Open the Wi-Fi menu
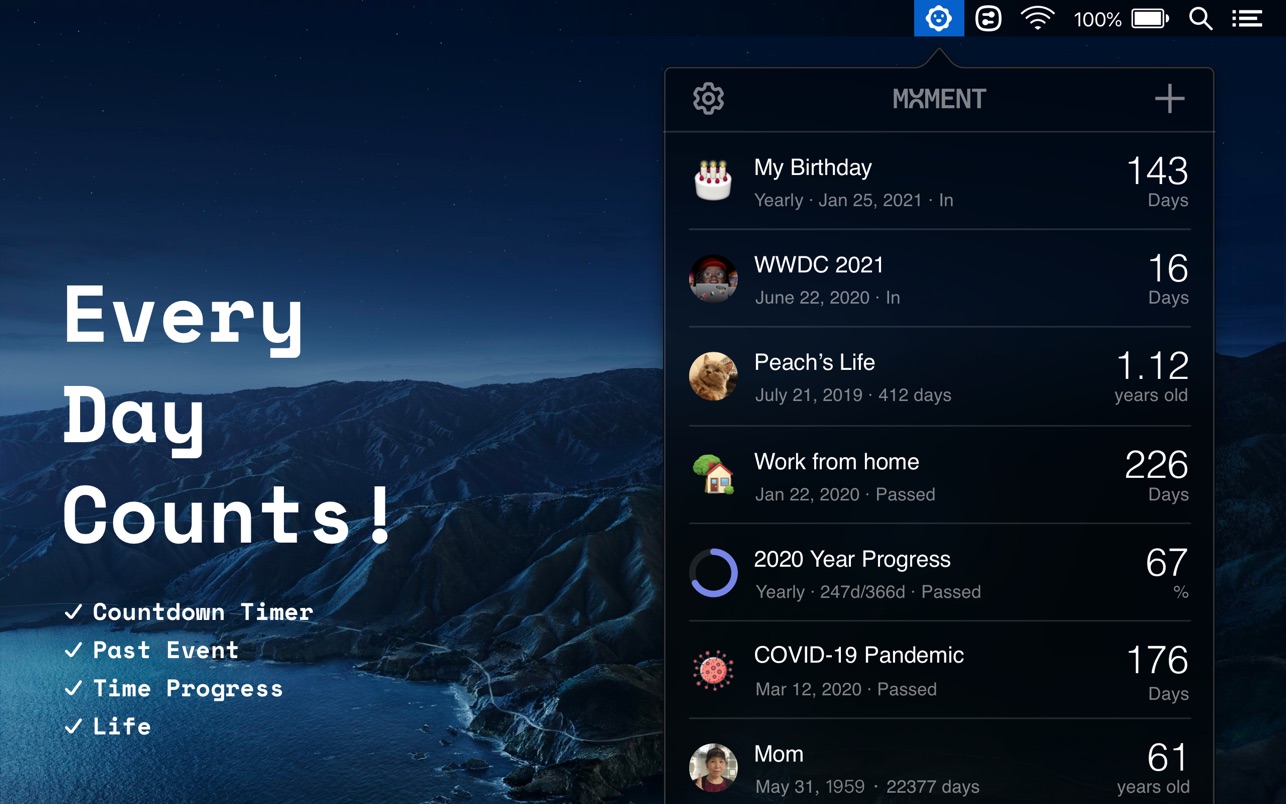 point(1038,18)
